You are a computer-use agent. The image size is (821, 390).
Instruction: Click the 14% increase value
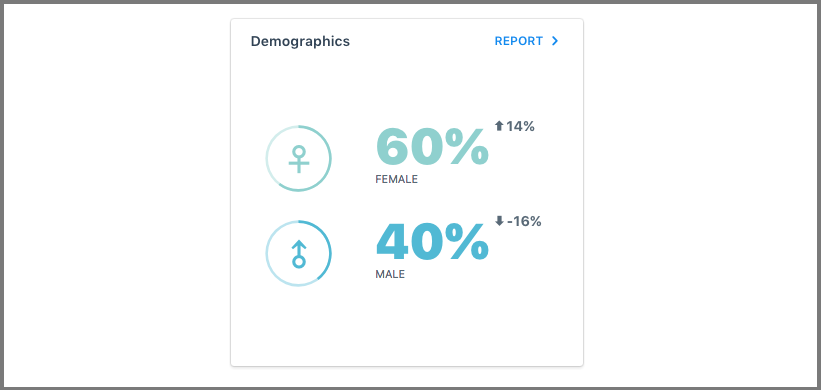click(520, 126)
